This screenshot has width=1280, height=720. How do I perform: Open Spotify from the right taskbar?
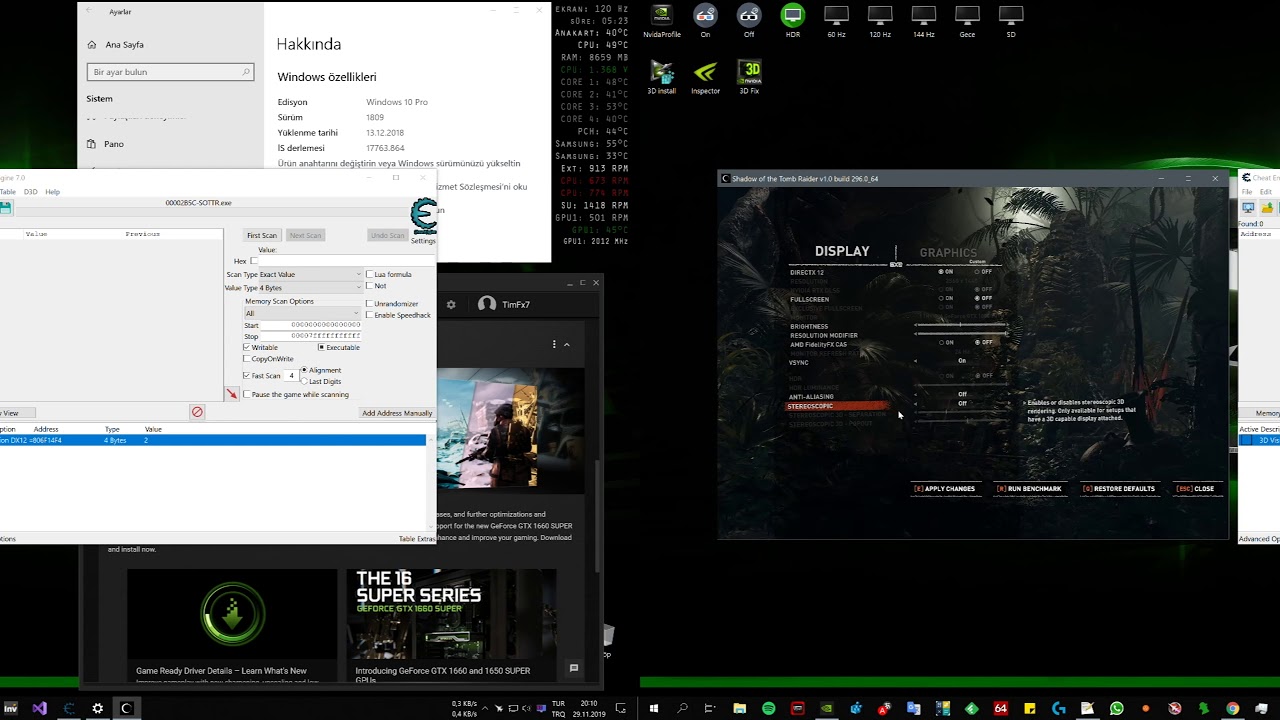768,708
